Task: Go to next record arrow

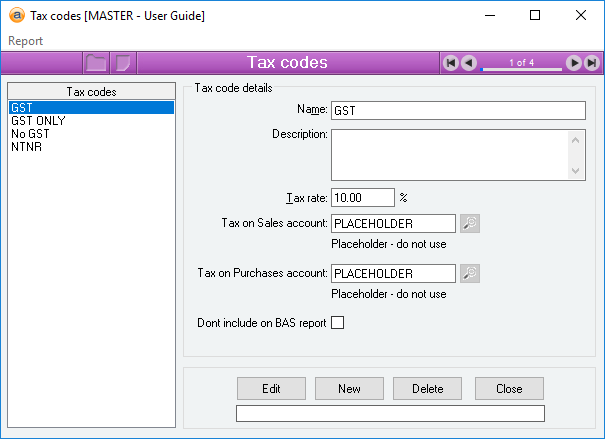Action: tap(574, 63)
